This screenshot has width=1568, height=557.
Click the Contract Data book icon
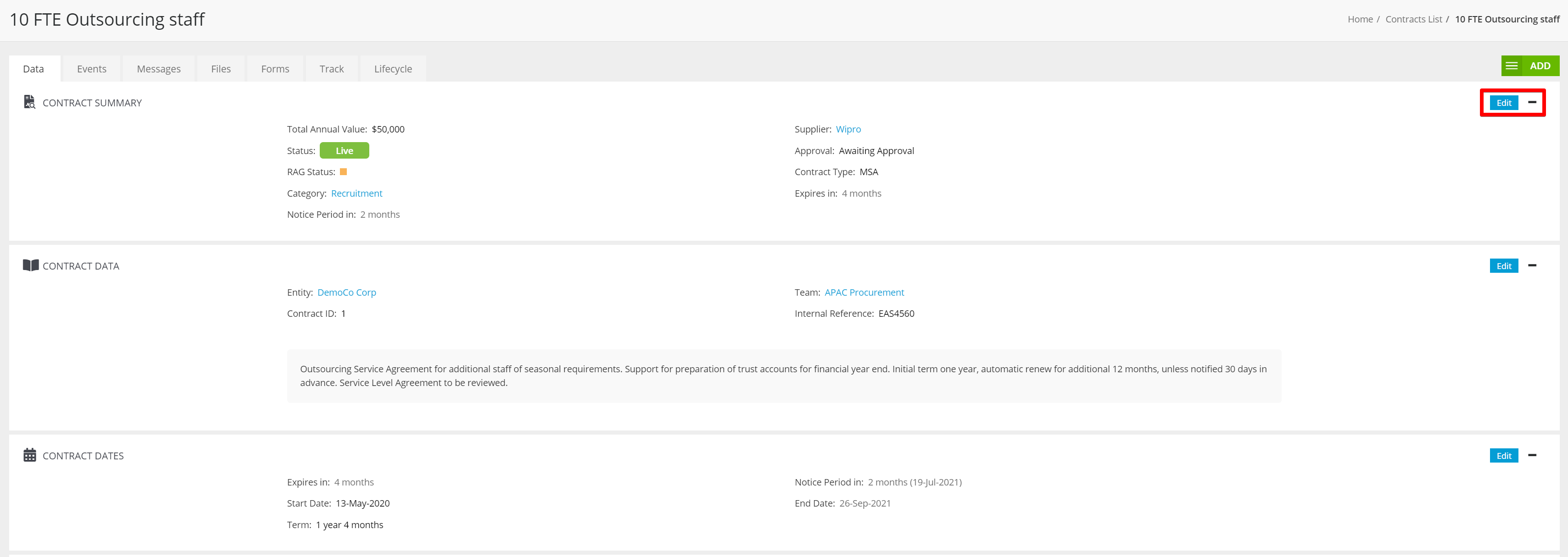point(30,265)
